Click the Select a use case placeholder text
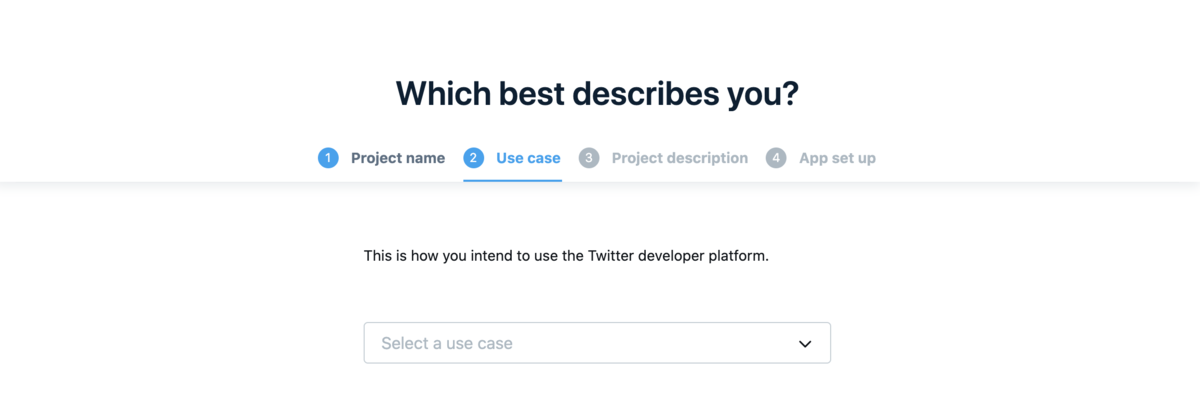This screenshot has width=1200, height=402. 446,343
